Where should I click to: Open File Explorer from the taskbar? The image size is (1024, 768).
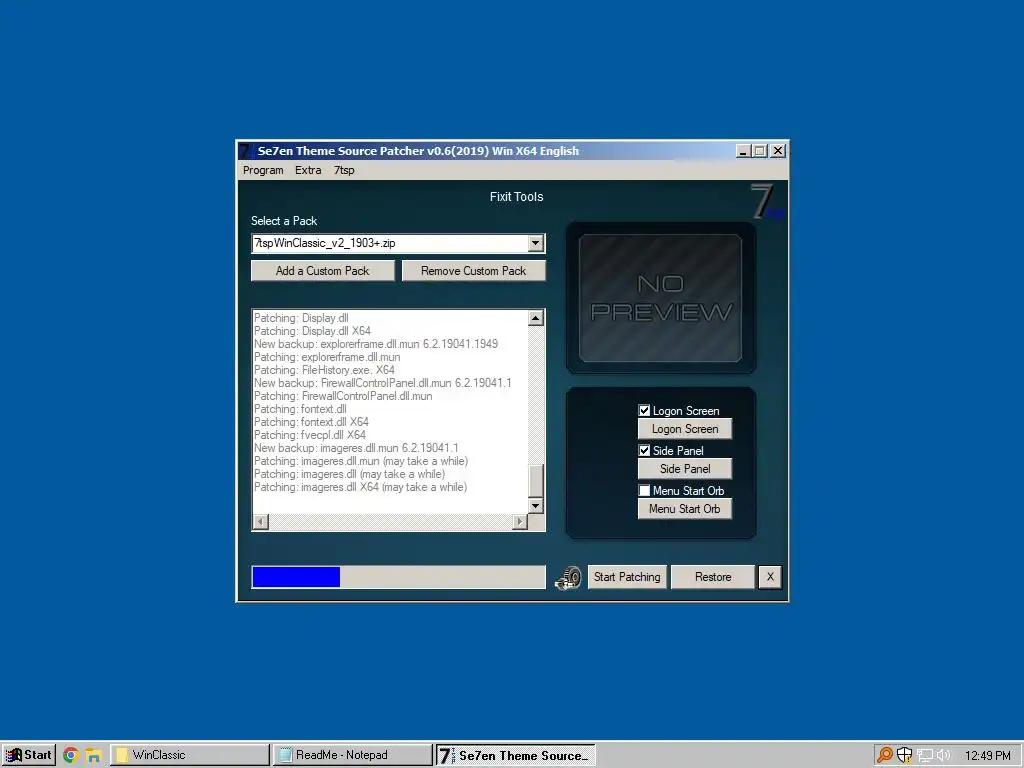pos(93,755)
